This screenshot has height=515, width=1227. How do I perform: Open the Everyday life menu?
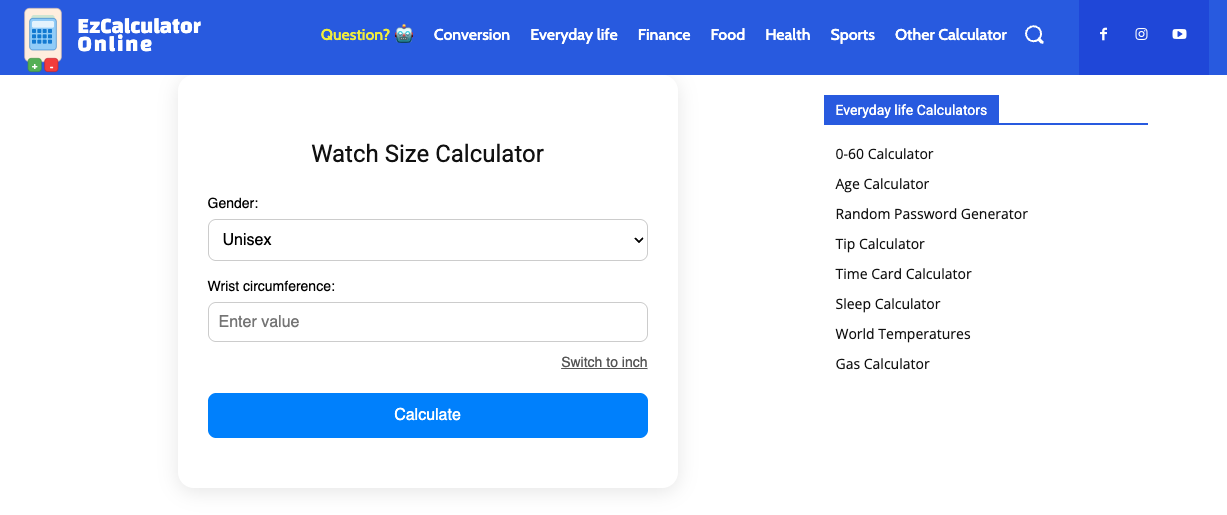coord(574,35)
